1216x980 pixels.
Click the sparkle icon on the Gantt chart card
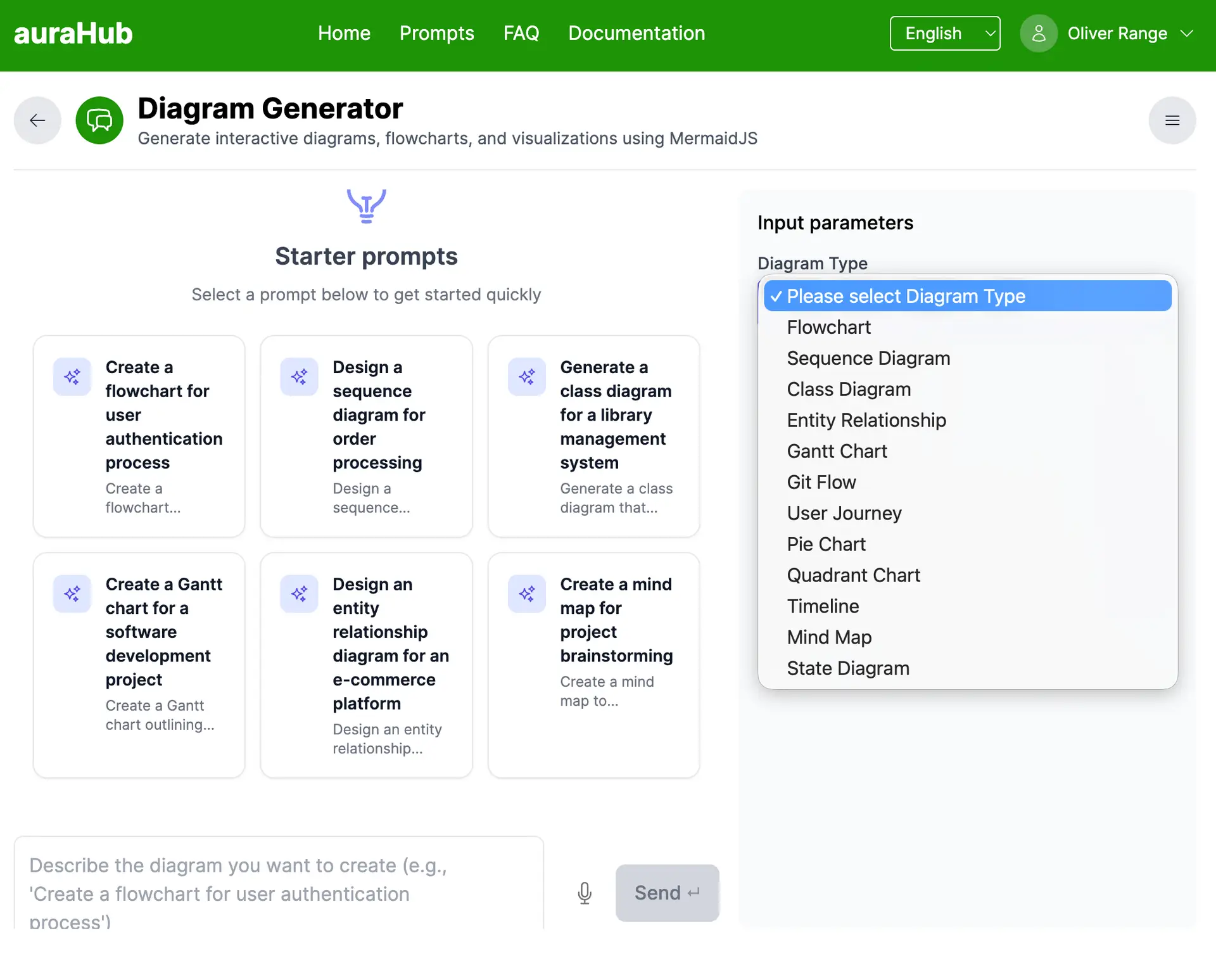(72, 594)
